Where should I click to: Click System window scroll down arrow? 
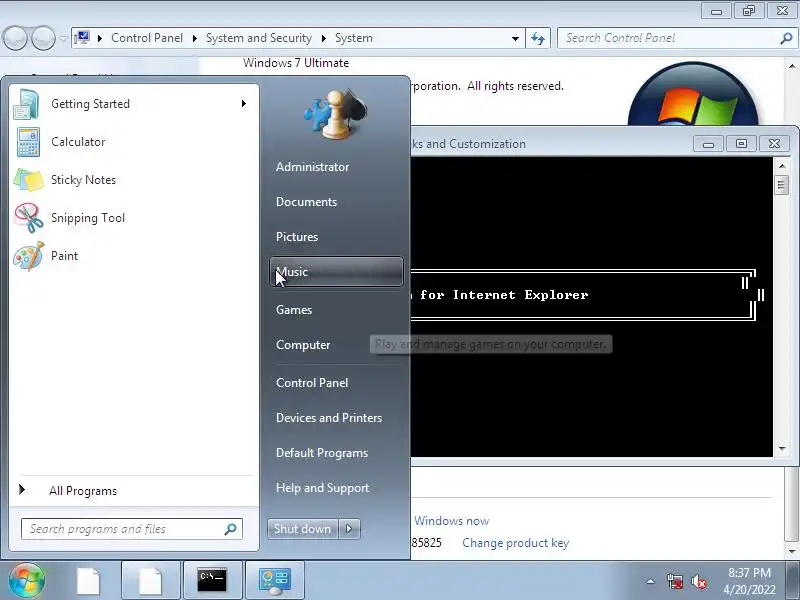click(792, 552)
